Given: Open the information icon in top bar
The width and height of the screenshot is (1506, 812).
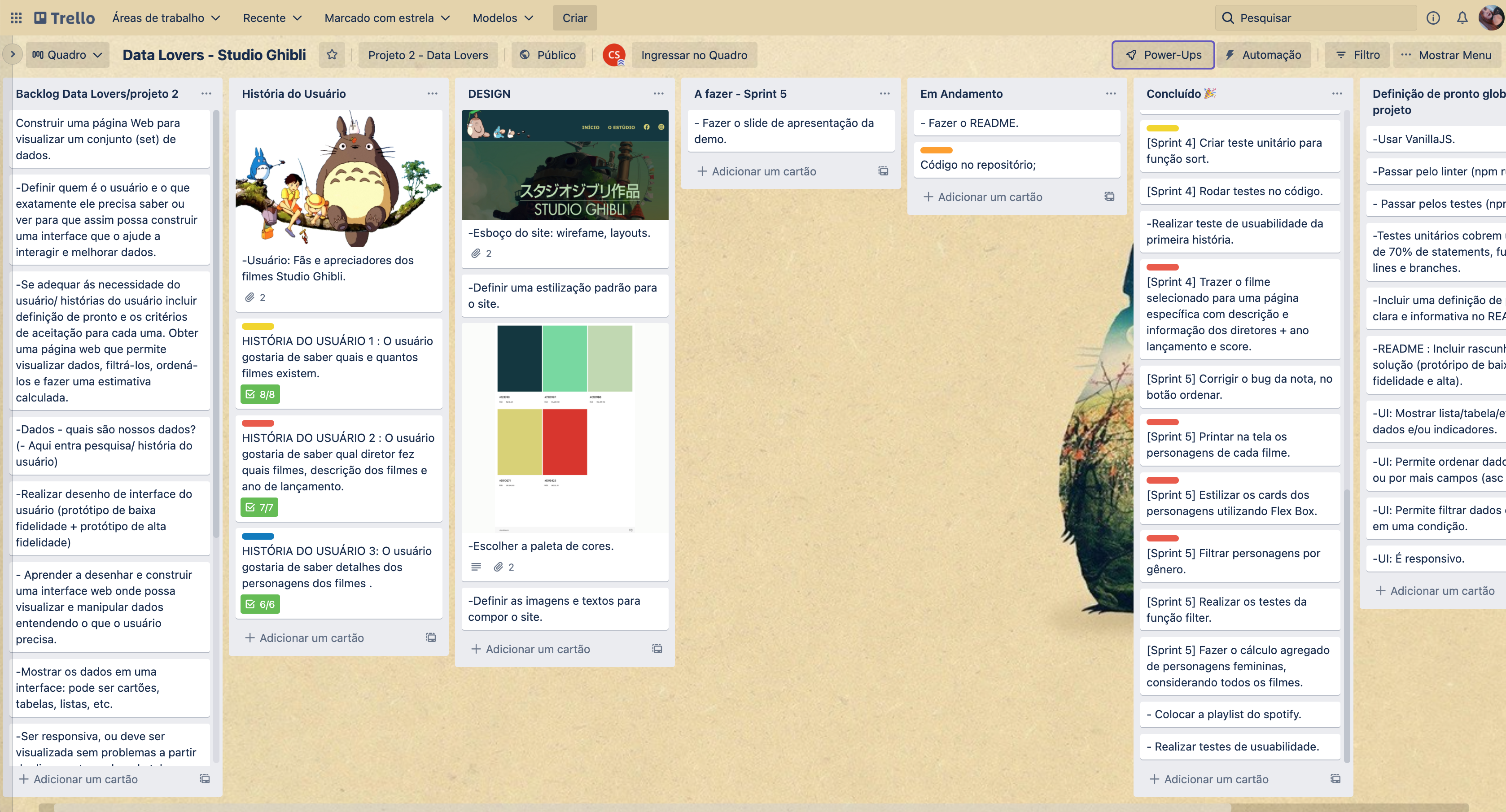Looking at the screenshot, I should tap(1433, 17).
